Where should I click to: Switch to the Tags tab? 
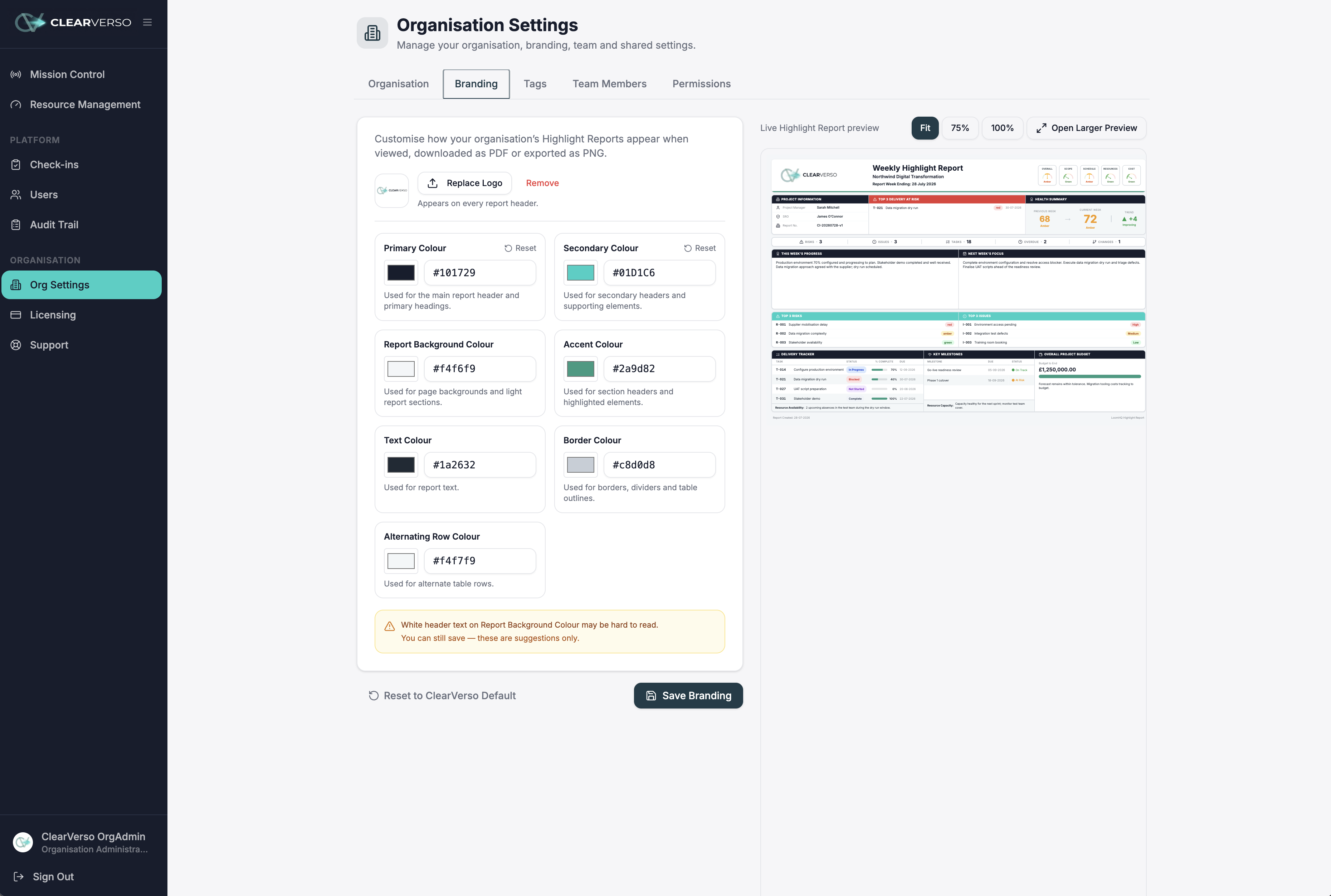point(535,84)
